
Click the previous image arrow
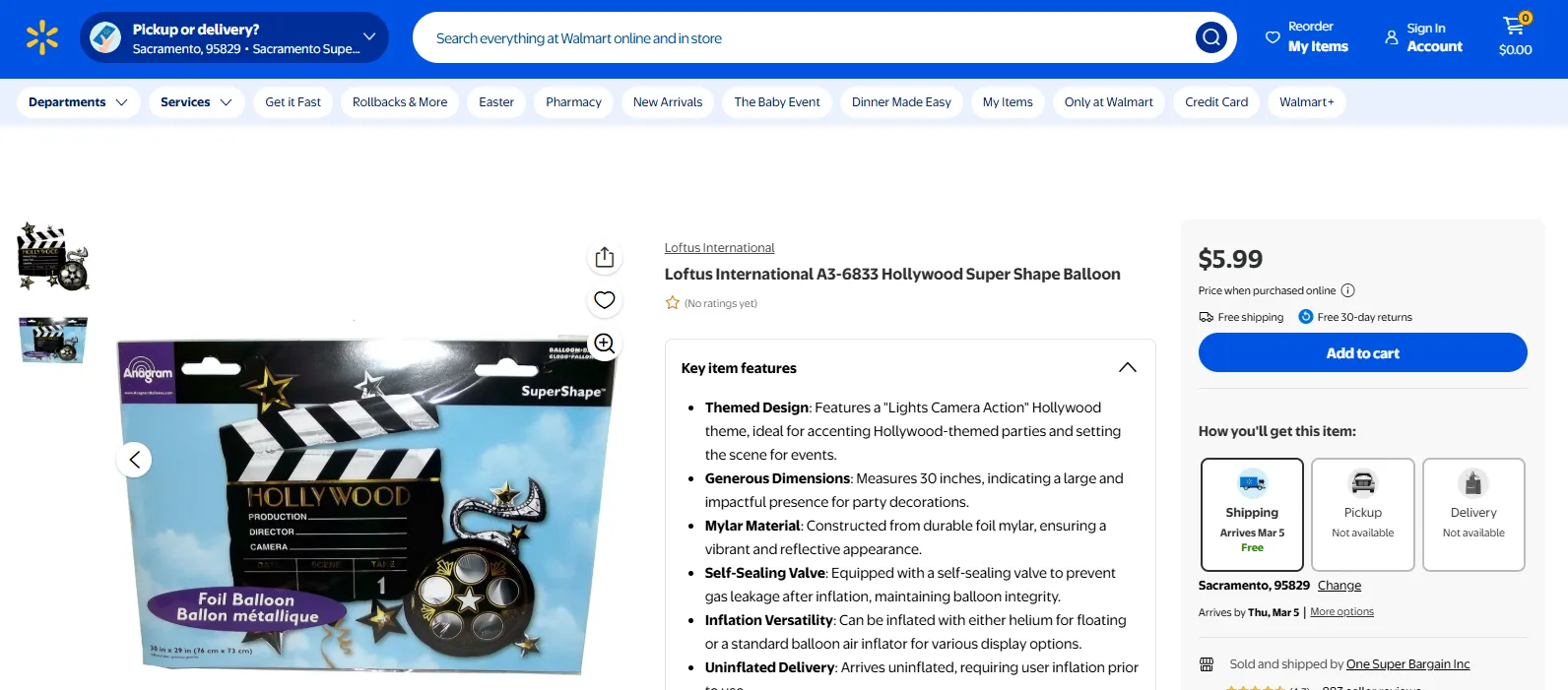click(134, 460)
